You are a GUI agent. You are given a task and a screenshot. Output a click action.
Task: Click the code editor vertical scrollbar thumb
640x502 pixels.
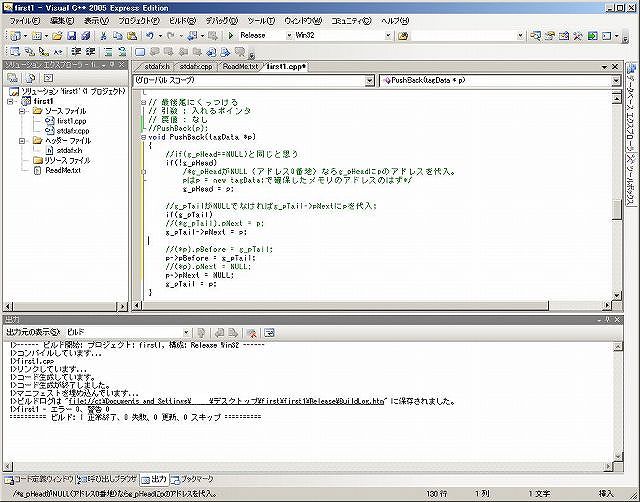click(617, 209)
